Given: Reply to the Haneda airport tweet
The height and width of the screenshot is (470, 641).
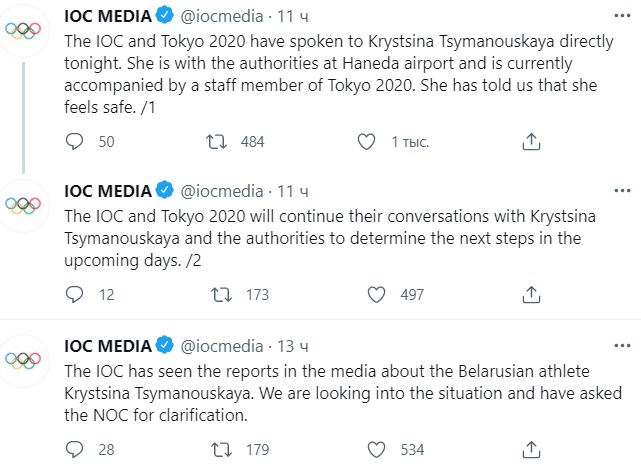Looking at the screenshot, I should coord(74,142).
